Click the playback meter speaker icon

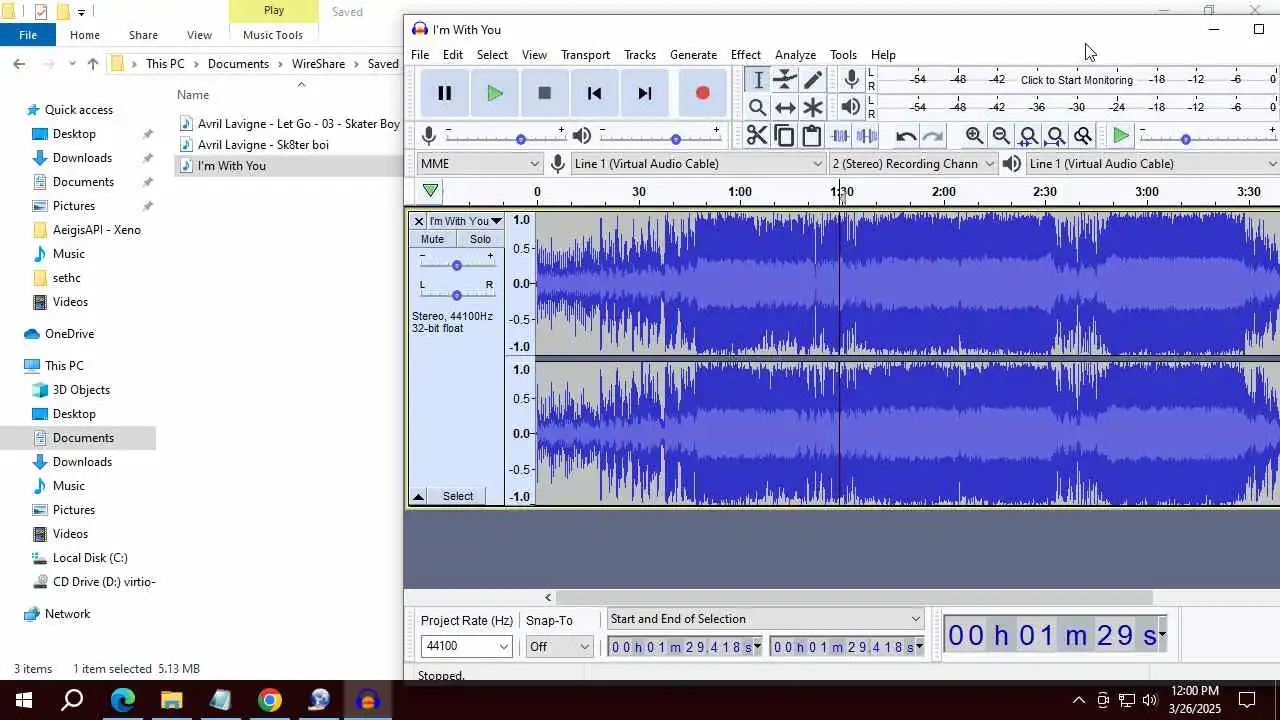tap(851, 106)
